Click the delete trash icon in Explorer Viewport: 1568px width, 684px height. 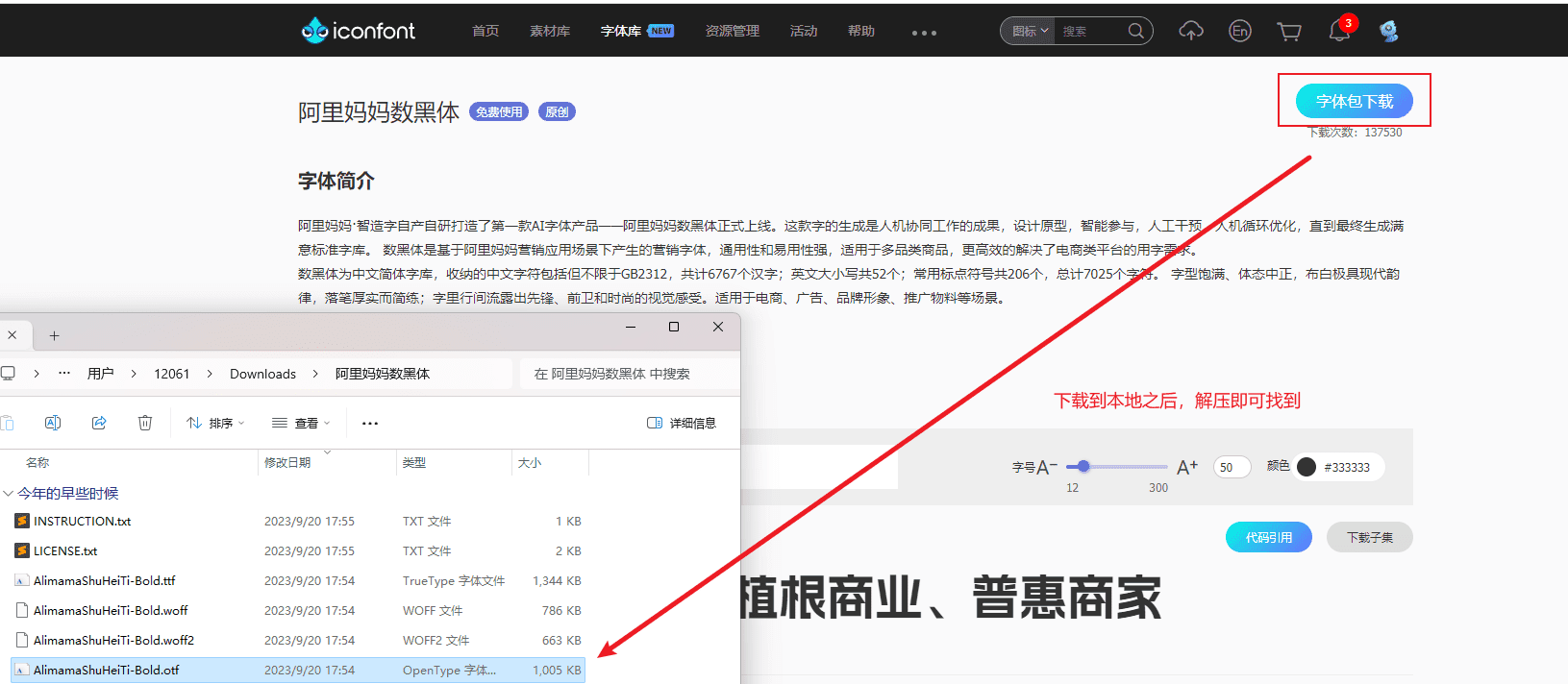tap(145, 423)
